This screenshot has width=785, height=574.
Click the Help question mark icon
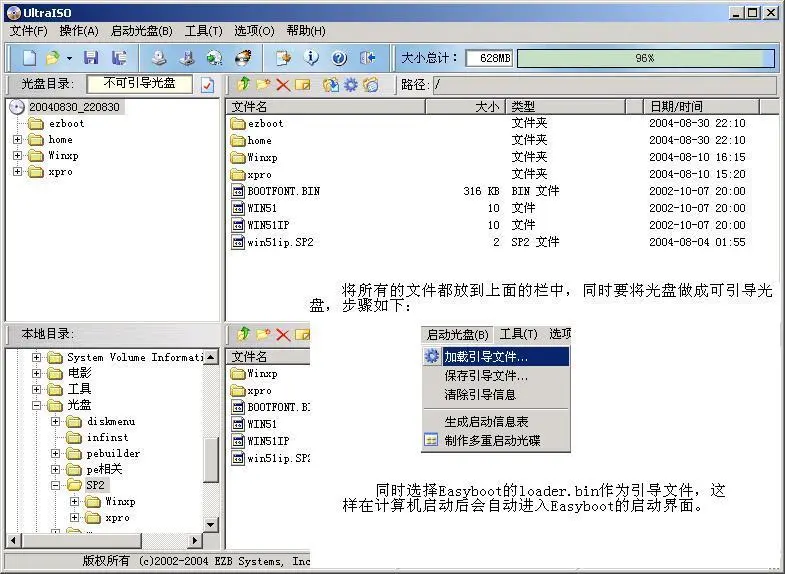tap(339, 58)
